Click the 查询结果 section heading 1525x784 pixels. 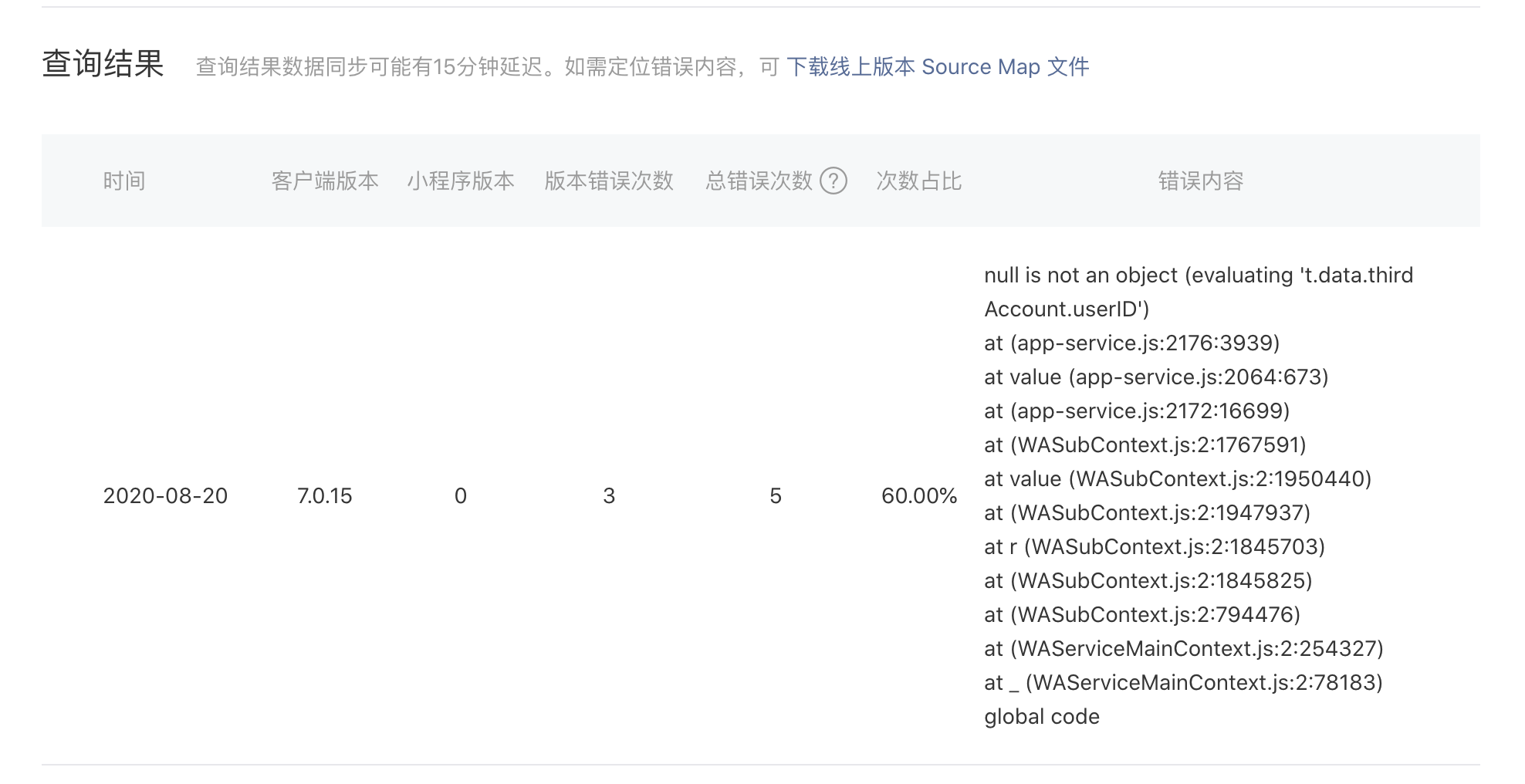click(103, 64)
